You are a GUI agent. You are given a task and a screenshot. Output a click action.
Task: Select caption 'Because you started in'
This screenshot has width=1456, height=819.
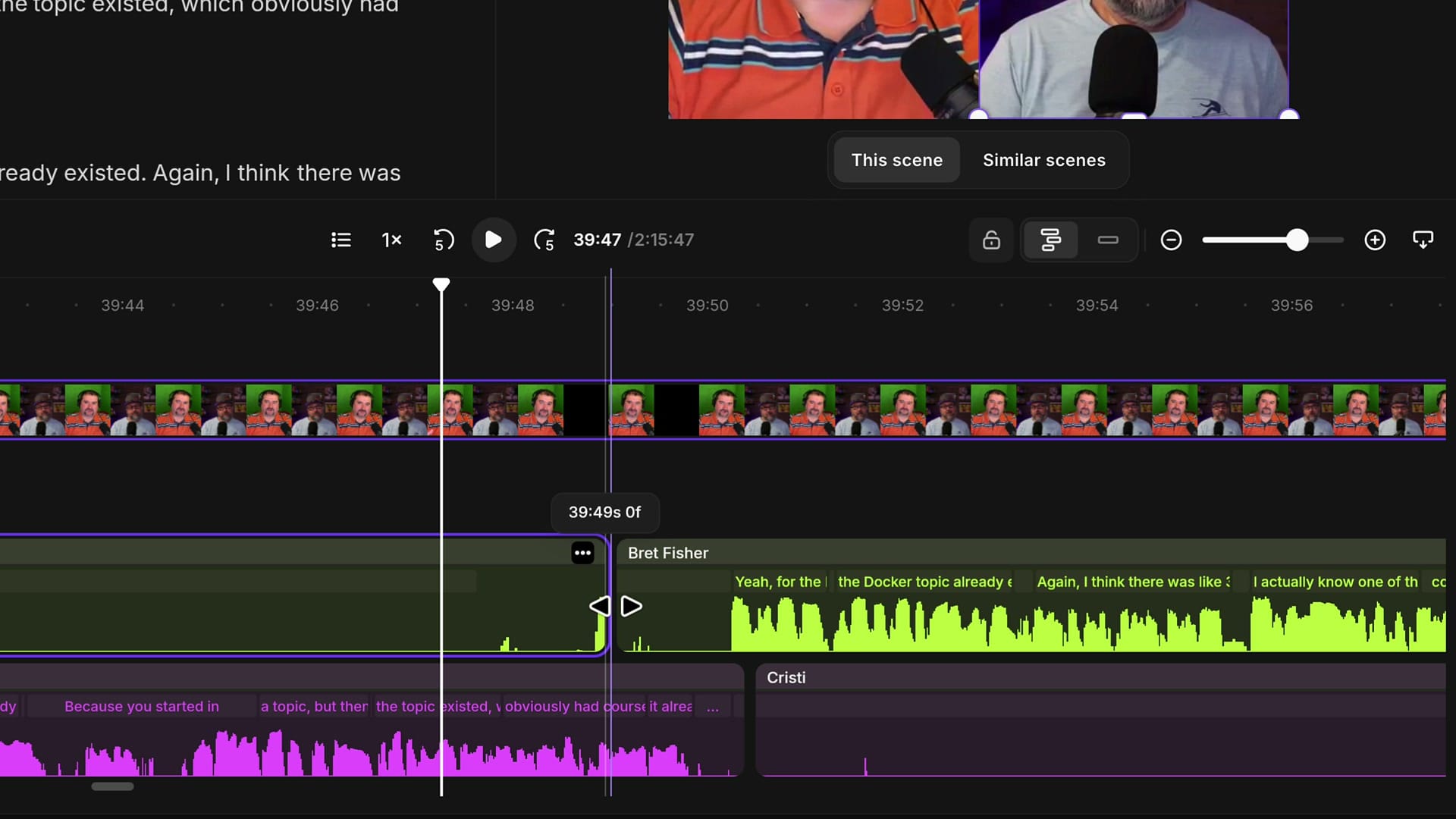pos(142,706)
